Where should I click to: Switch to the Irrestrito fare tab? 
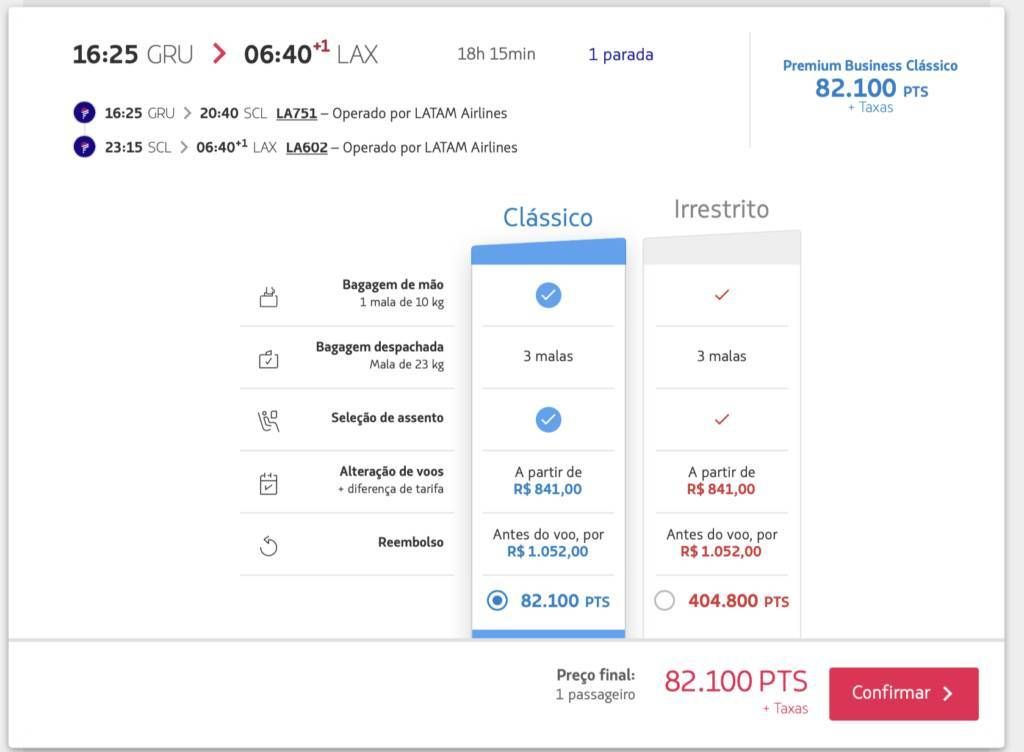tap(721, 210)
